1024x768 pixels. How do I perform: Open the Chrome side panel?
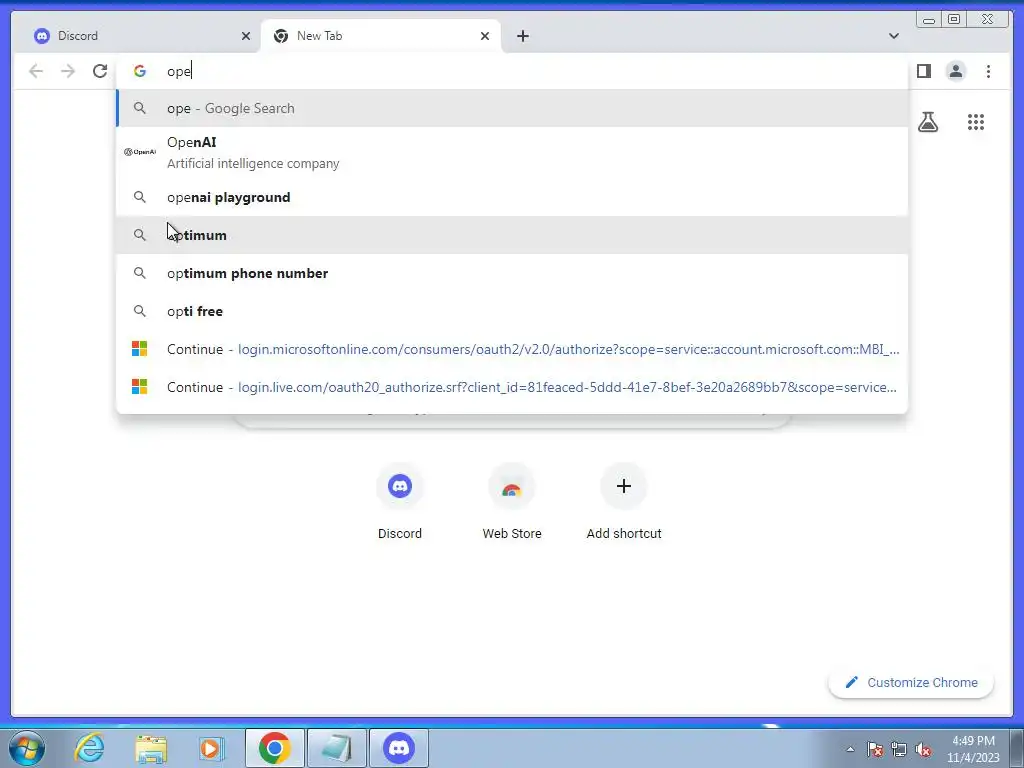pyautogui.click(x=923, y=71)
